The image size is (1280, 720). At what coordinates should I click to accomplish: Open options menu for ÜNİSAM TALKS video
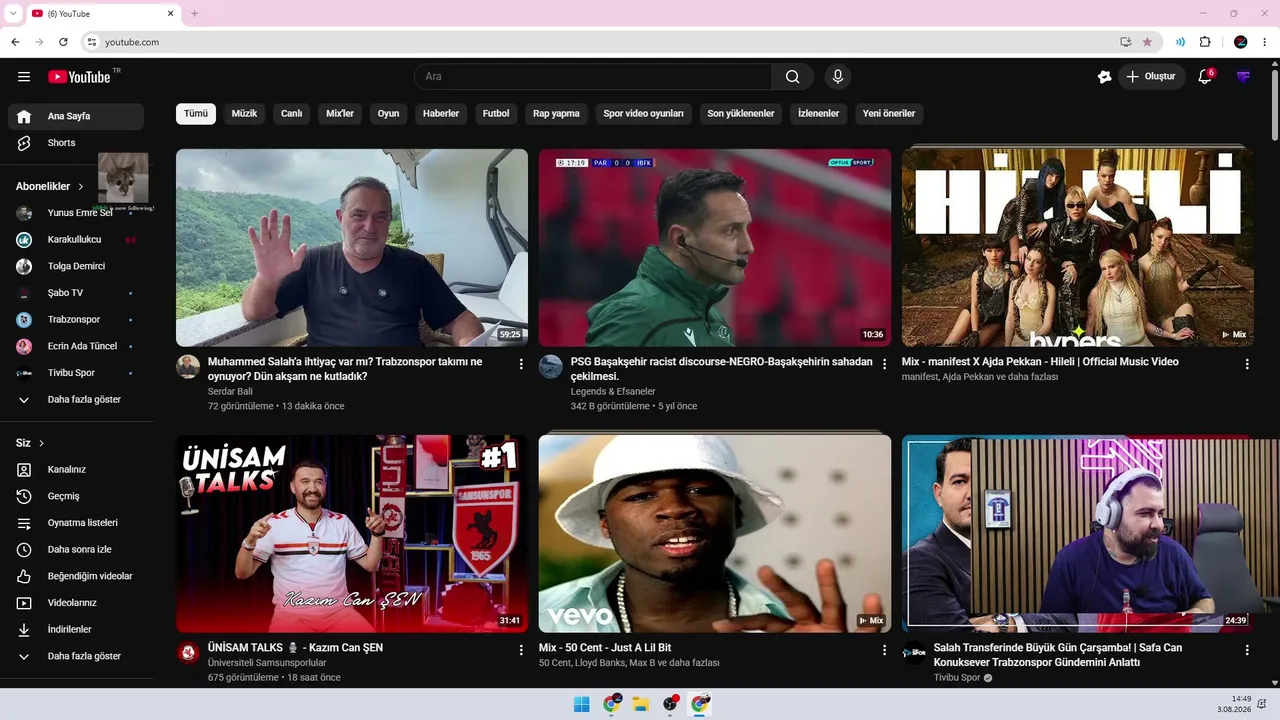(x=521, y=650)
